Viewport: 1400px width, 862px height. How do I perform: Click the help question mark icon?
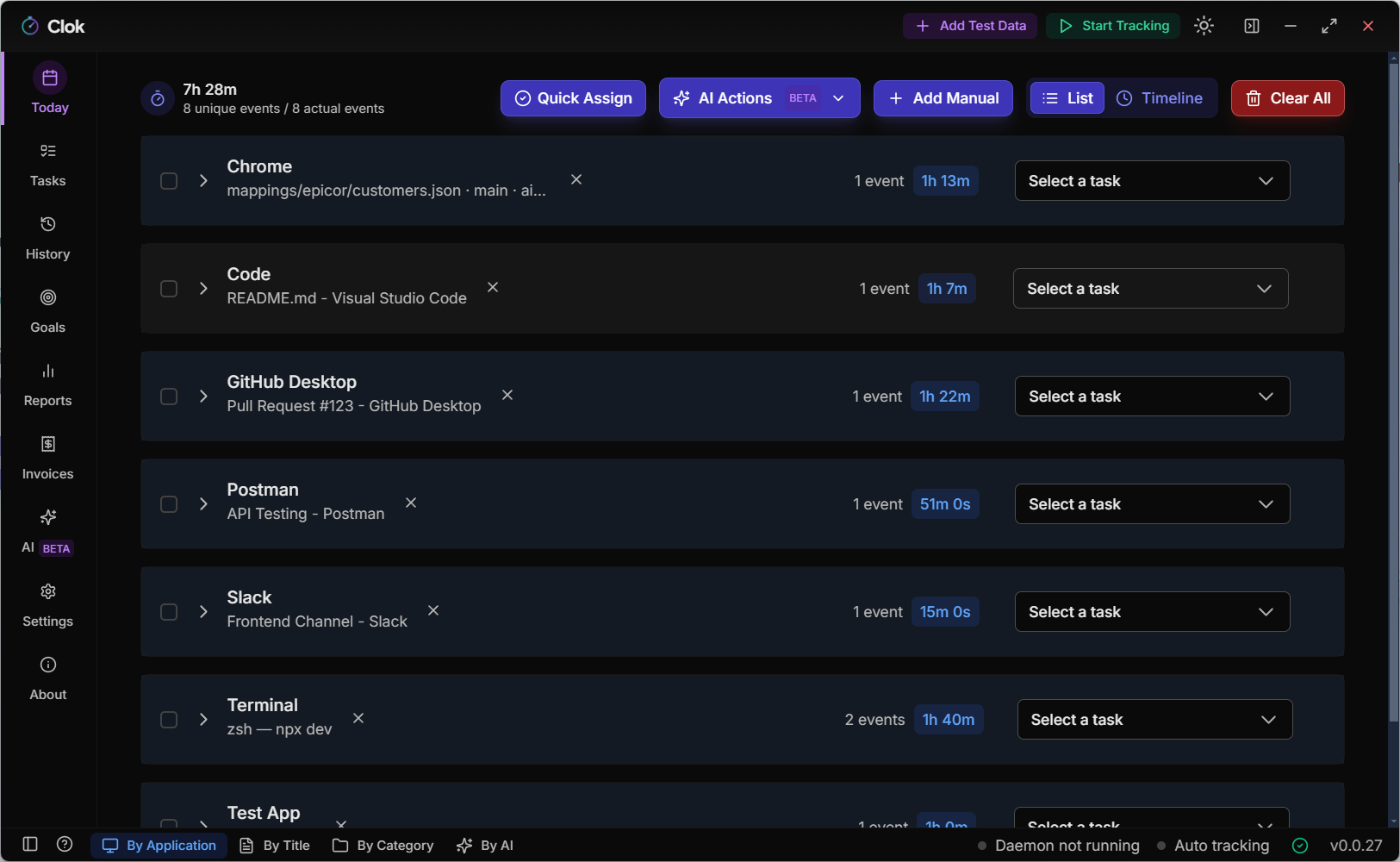coord(65,845)
